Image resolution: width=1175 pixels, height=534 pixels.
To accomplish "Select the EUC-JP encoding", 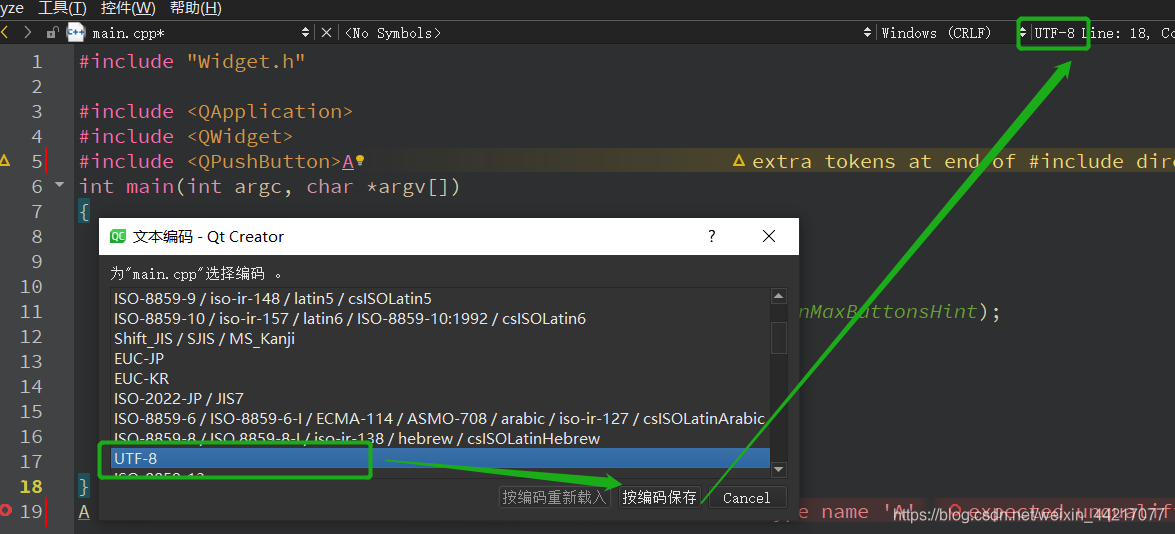I will pos(440,359).
